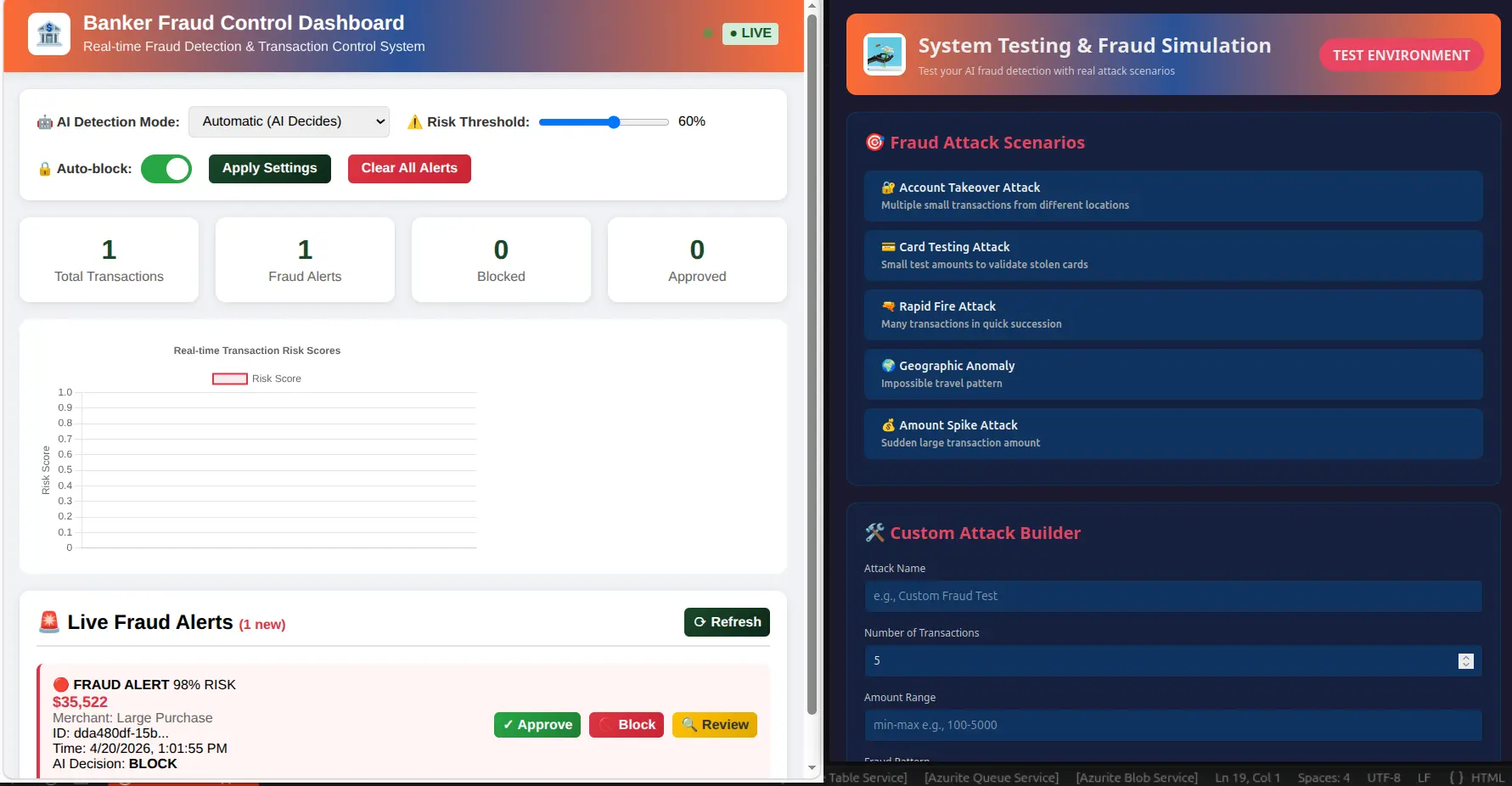Click the Amount Range input field

[x=1173, y=725]
